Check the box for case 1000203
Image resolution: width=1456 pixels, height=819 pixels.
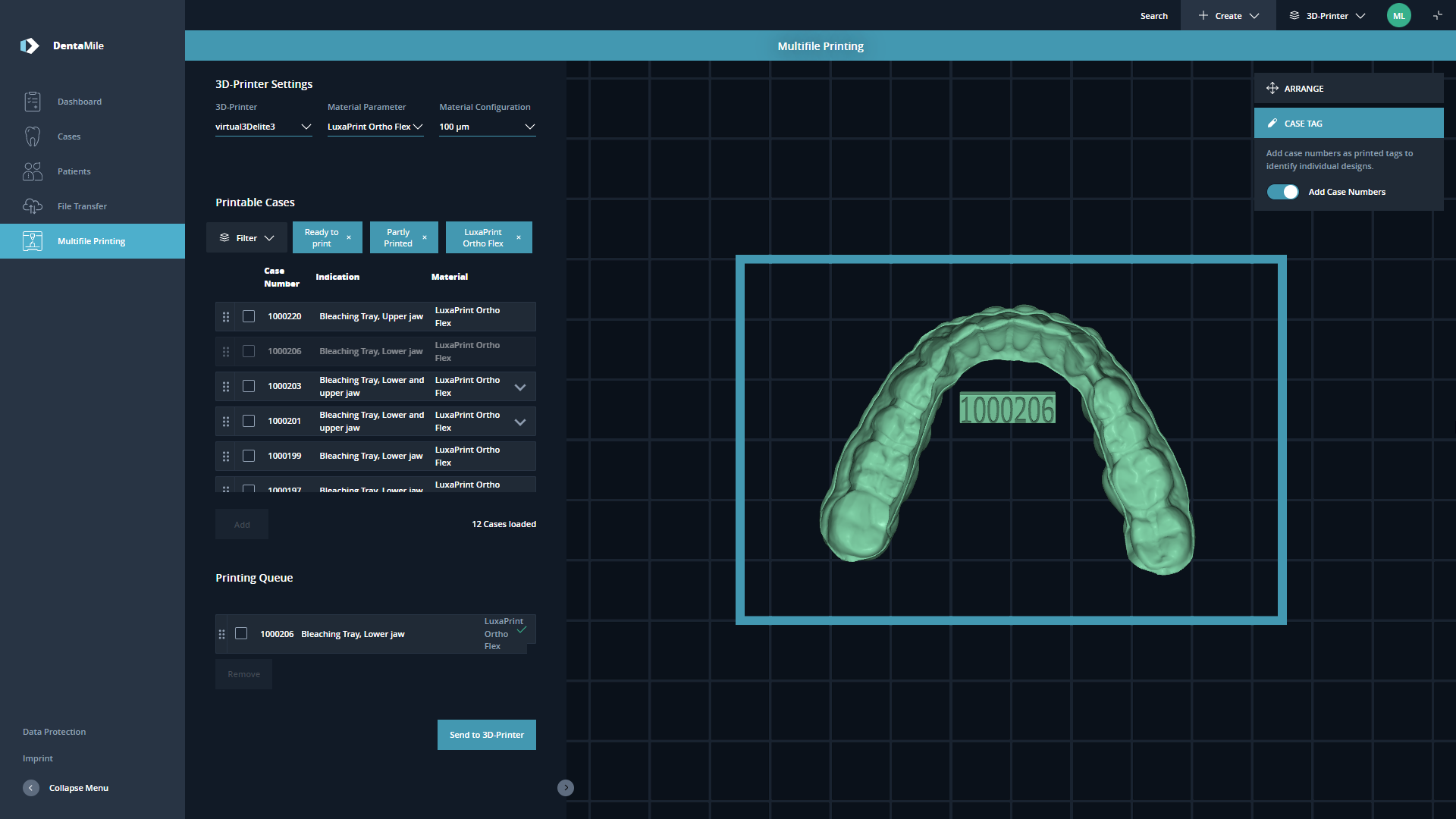(x=249, y=386)
